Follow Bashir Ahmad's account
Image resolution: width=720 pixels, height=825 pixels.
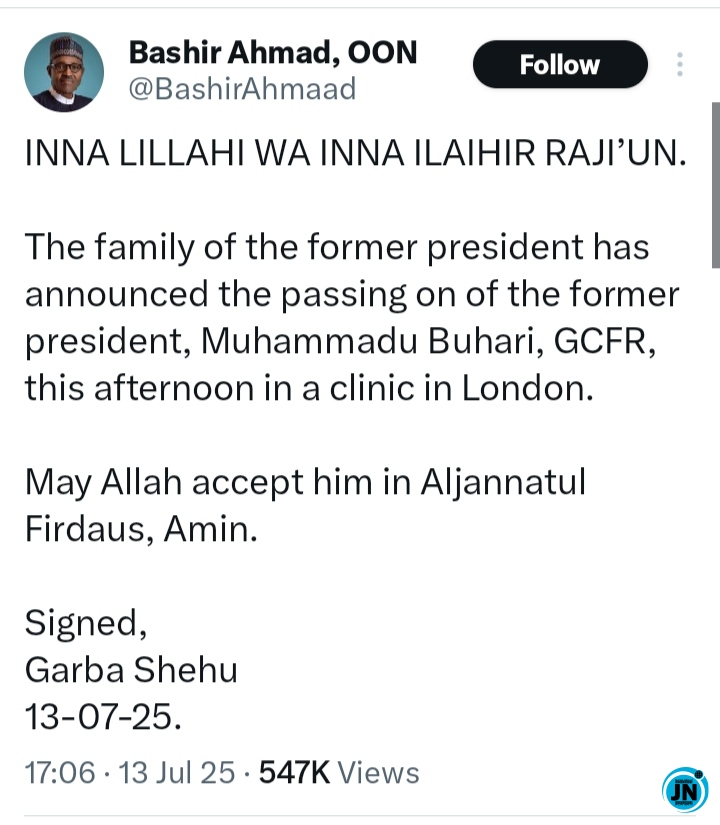[x=560, y=64]
